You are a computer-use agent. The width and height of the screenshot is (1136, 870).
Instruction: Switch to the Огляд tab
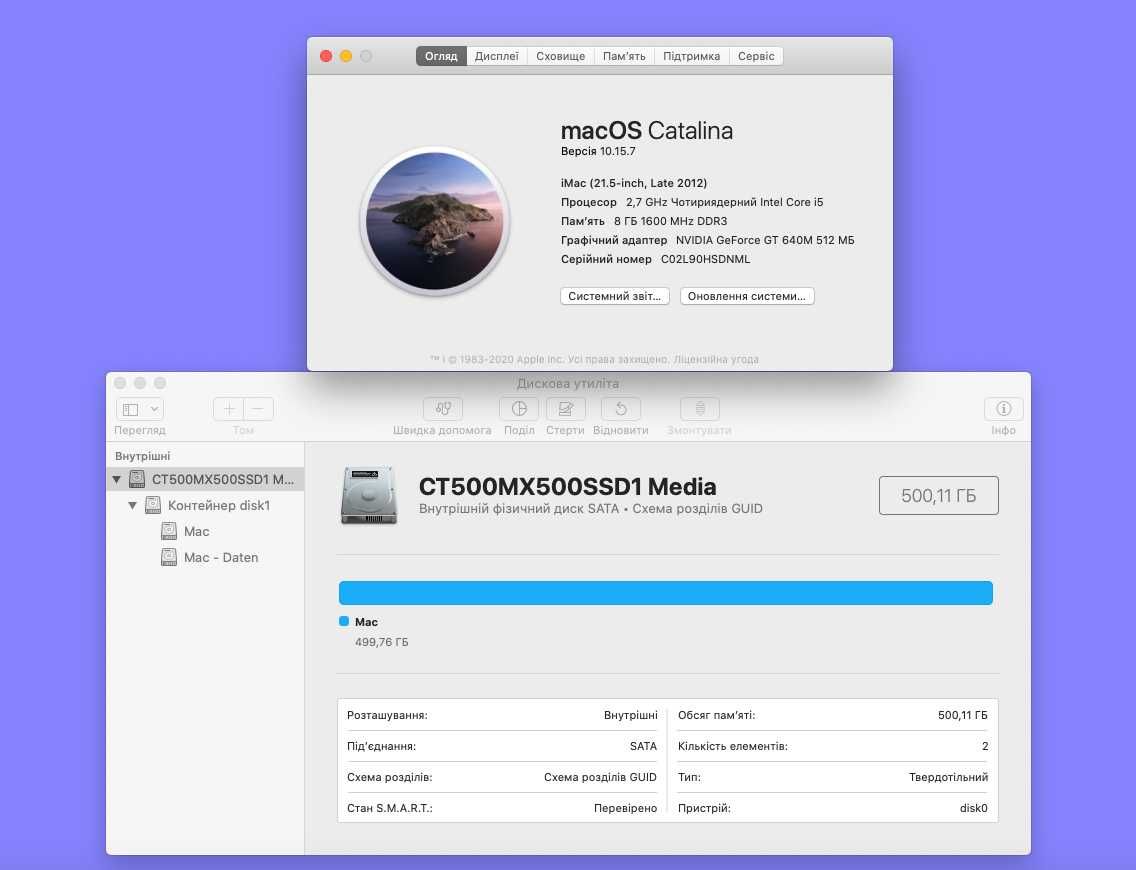tap(441, 56)
